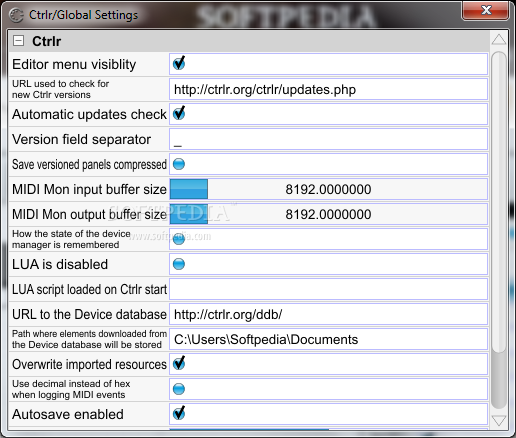Adjust MIDI Mon output buffer size slider
This screenshot has height=438, width=516.
328,214
